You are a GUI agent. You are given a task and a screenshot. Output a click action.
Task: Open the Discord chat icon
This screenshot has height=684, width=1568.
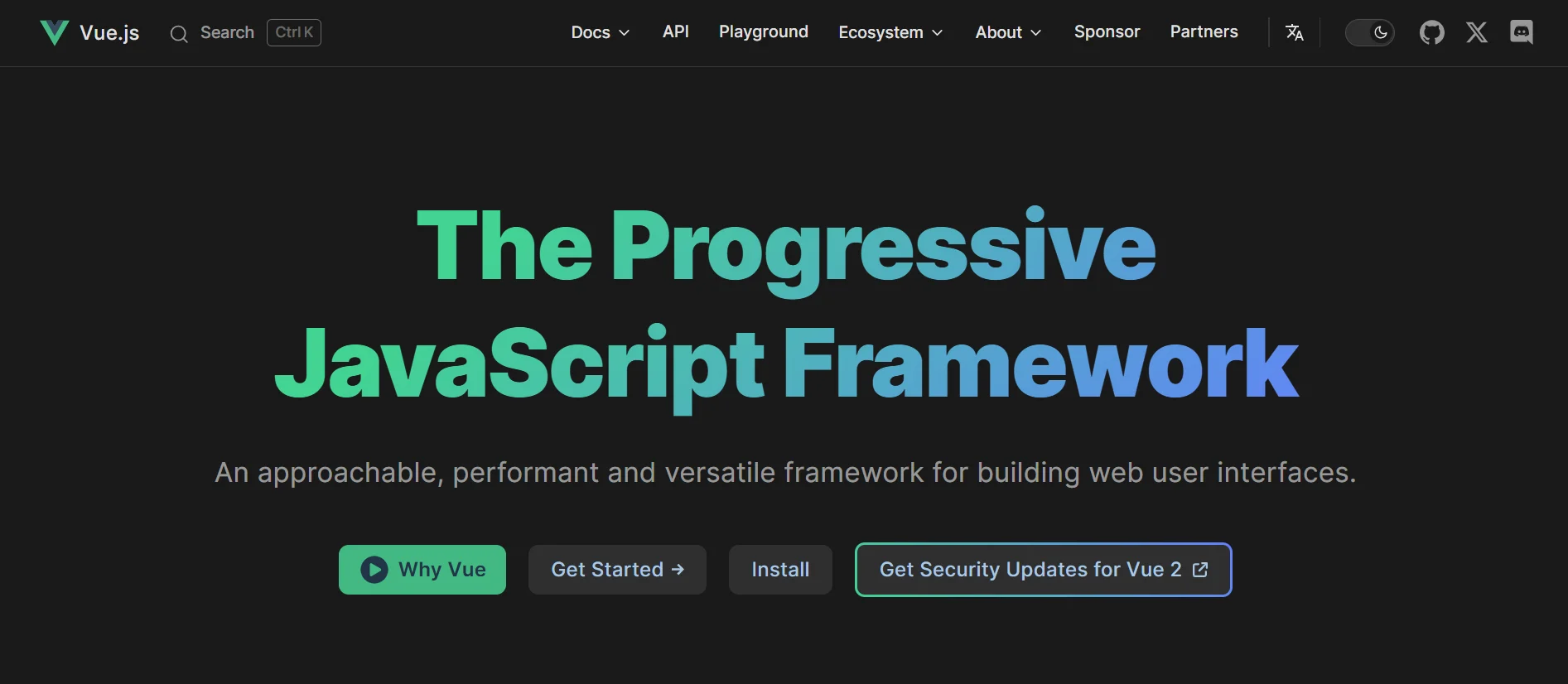(1521, 32)
